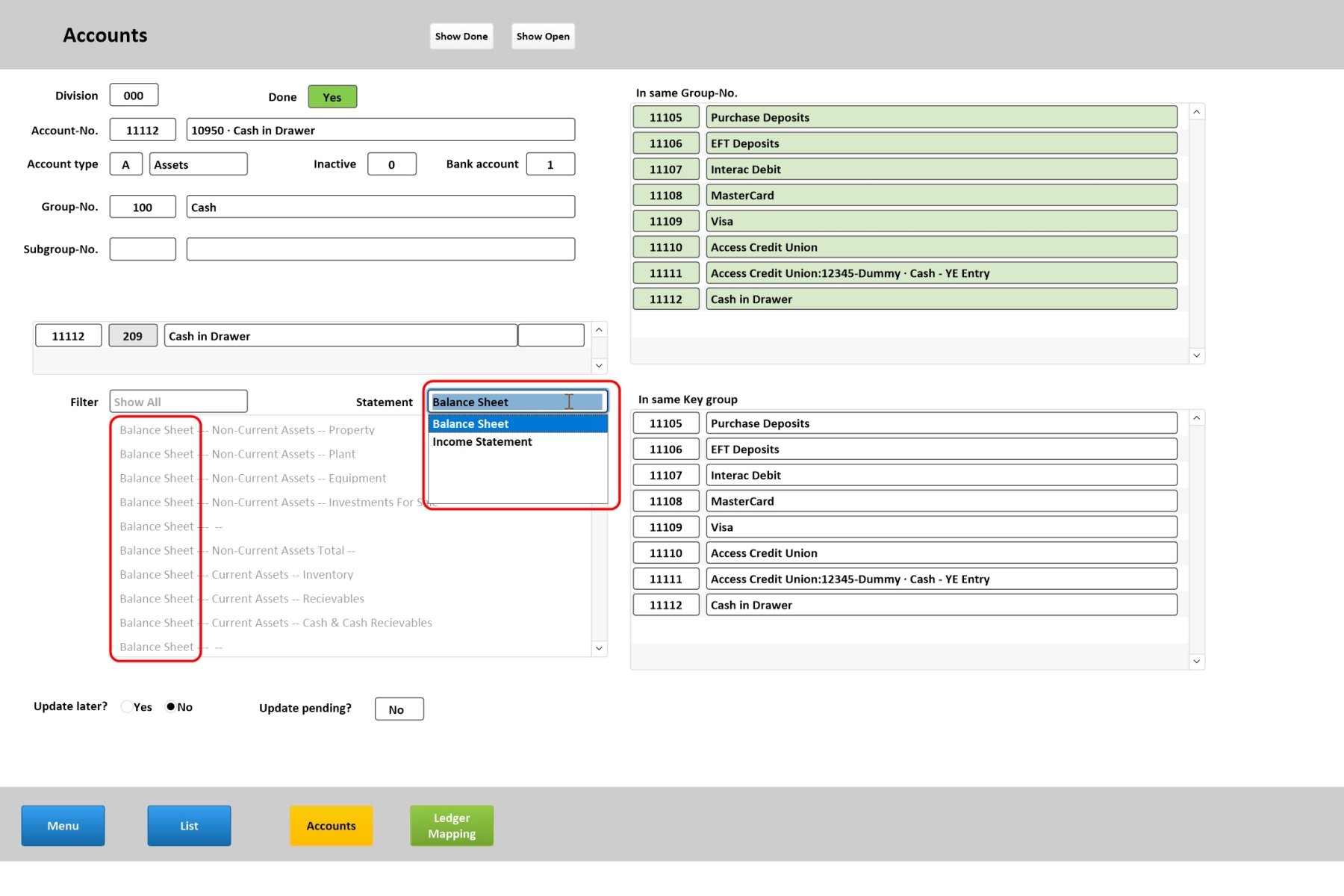Open Ledger Mapping
The width and height of the screenshot is (1344, 896).
click(x=452, y=825)
